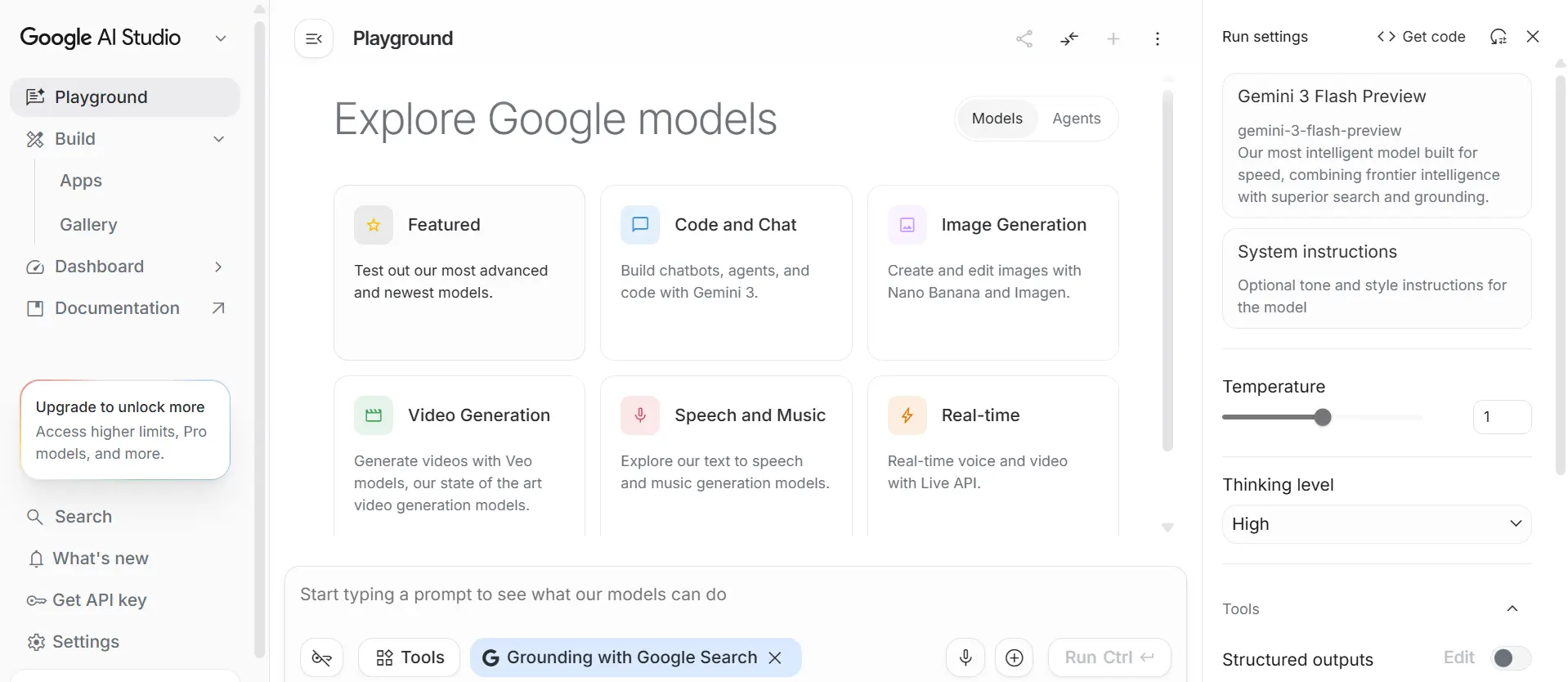Click the Documentation book icon
Screen dimensions: 1568x682
tap(35, 308)
